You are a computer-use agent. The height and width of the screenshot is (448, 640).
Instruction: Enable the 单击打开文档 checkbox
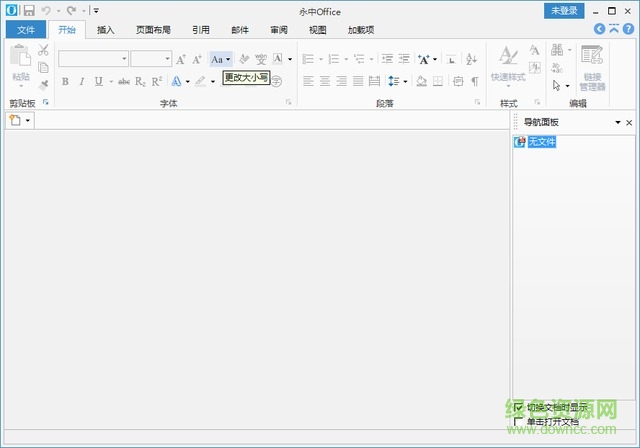518,421
